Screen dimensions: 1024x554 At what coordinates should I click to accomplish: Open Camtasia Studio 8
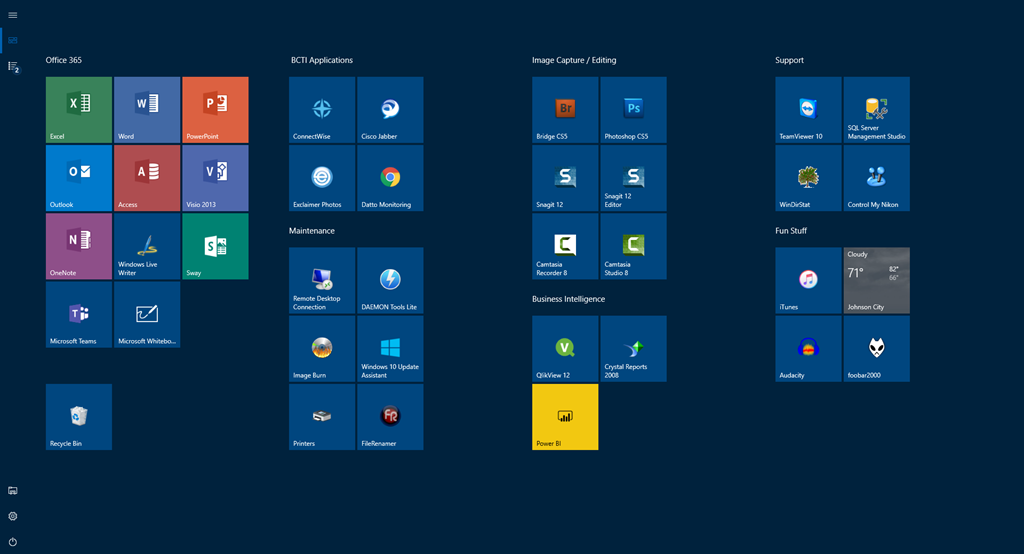point(633,246)
